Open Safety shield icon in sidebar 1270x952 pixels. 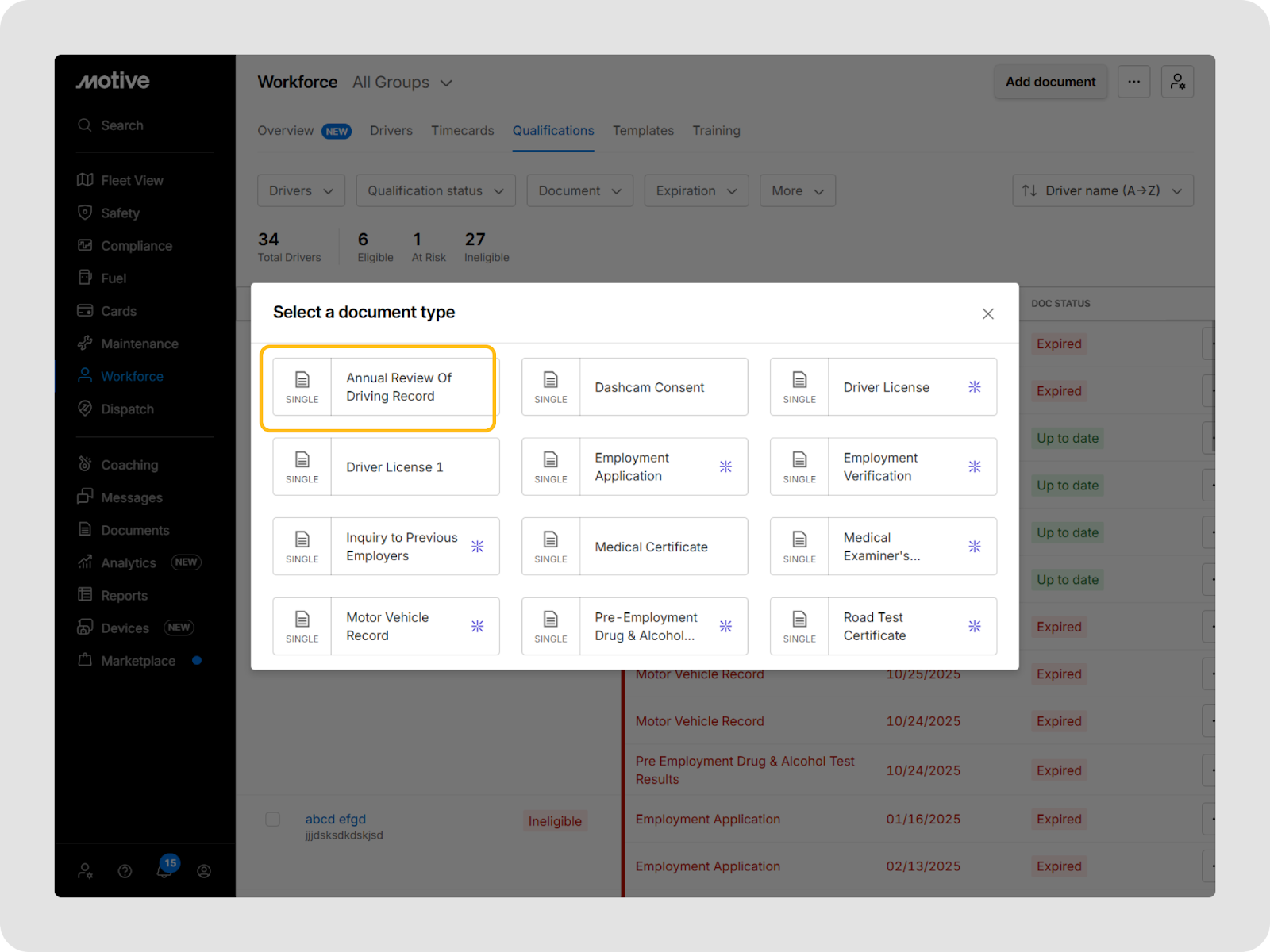[x=85, y=213]
